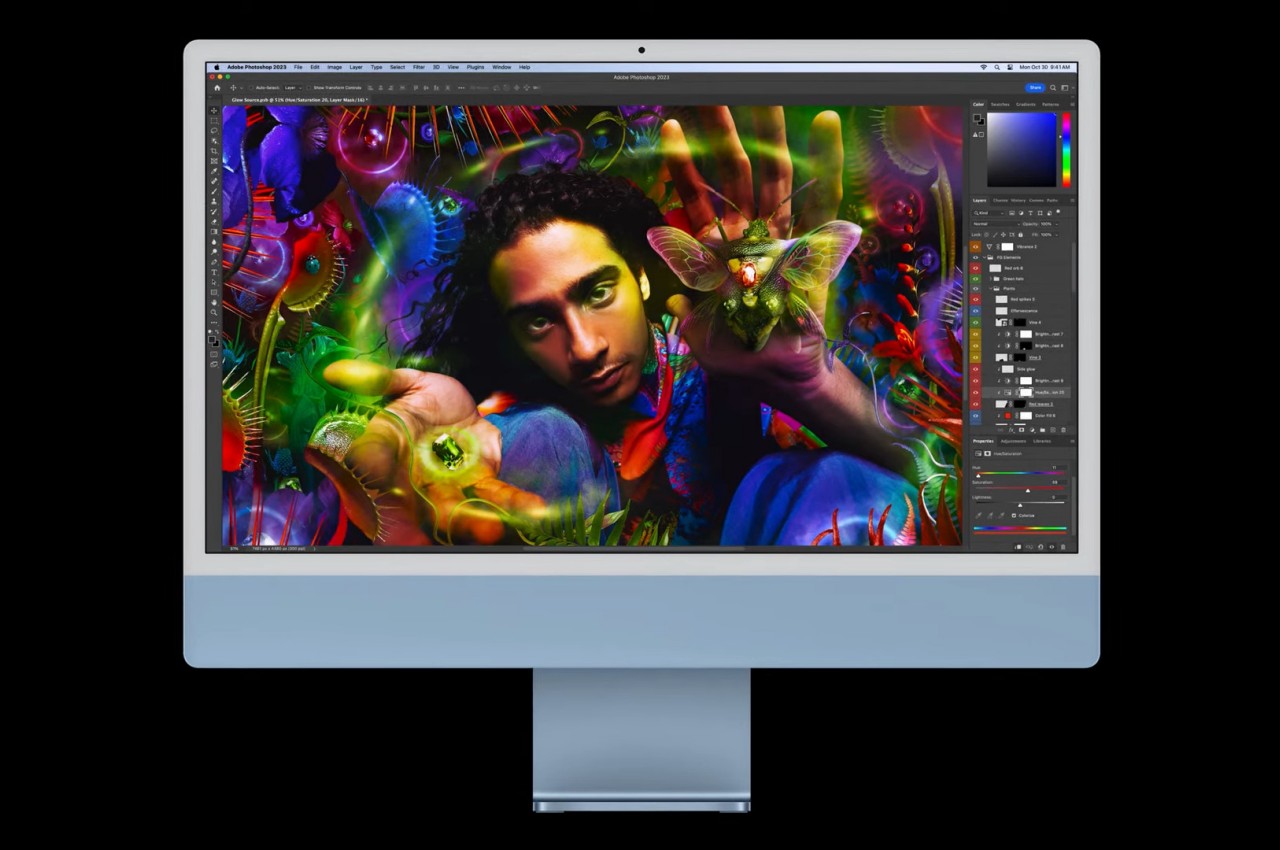
Task: Select the Lasso tool
Action: (x=214, y=131)
